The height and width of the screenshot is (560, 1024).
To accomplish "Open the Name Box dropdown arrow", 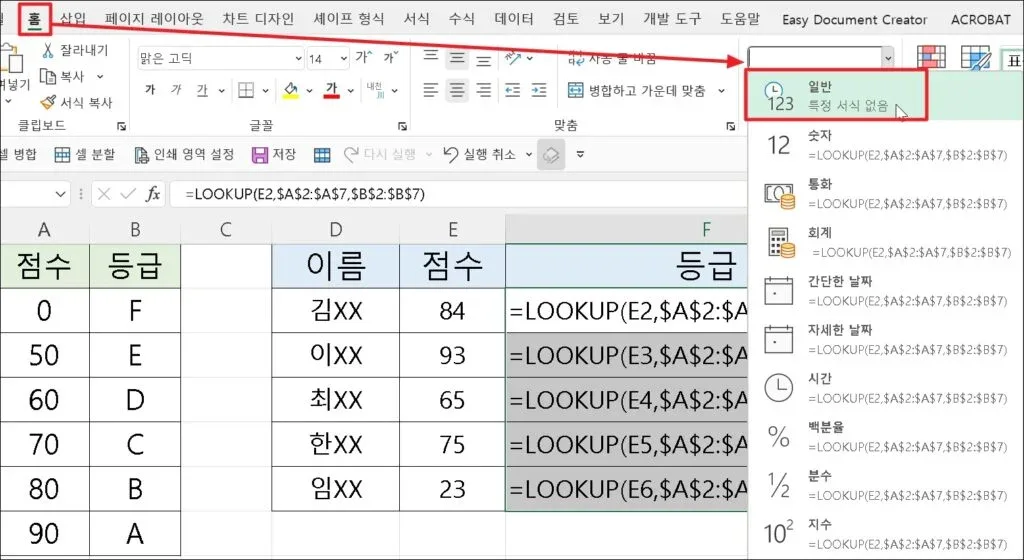I will coord(61,194).
